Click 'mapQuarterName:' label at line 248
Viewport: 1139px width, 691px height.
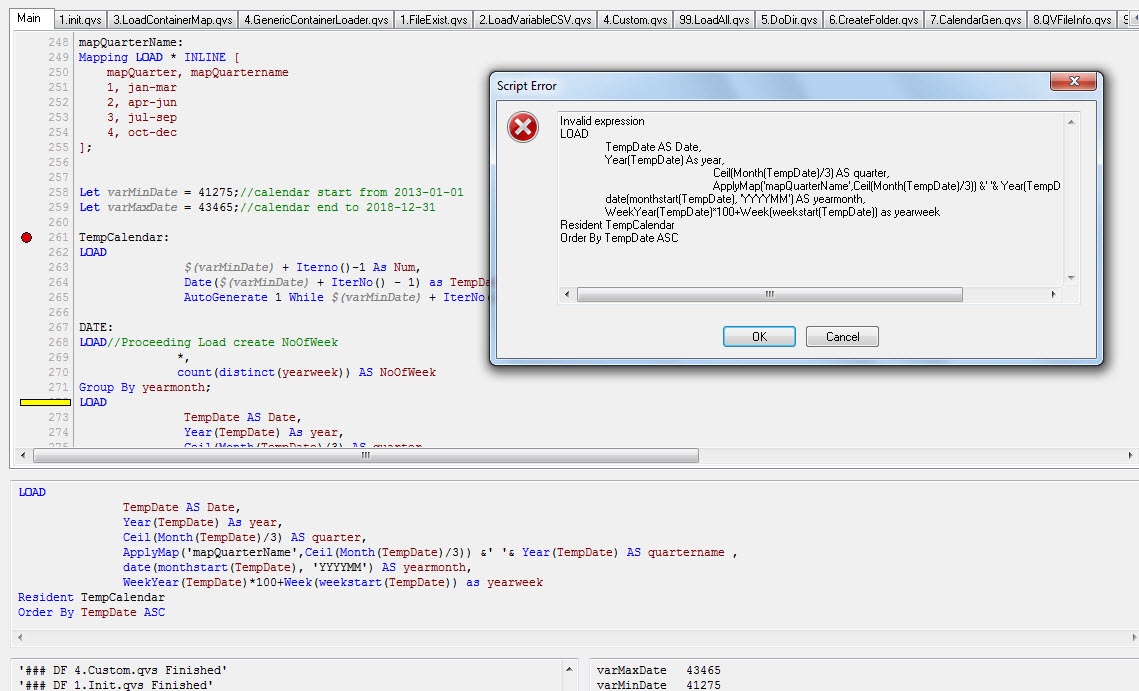(x=131, y=42)
